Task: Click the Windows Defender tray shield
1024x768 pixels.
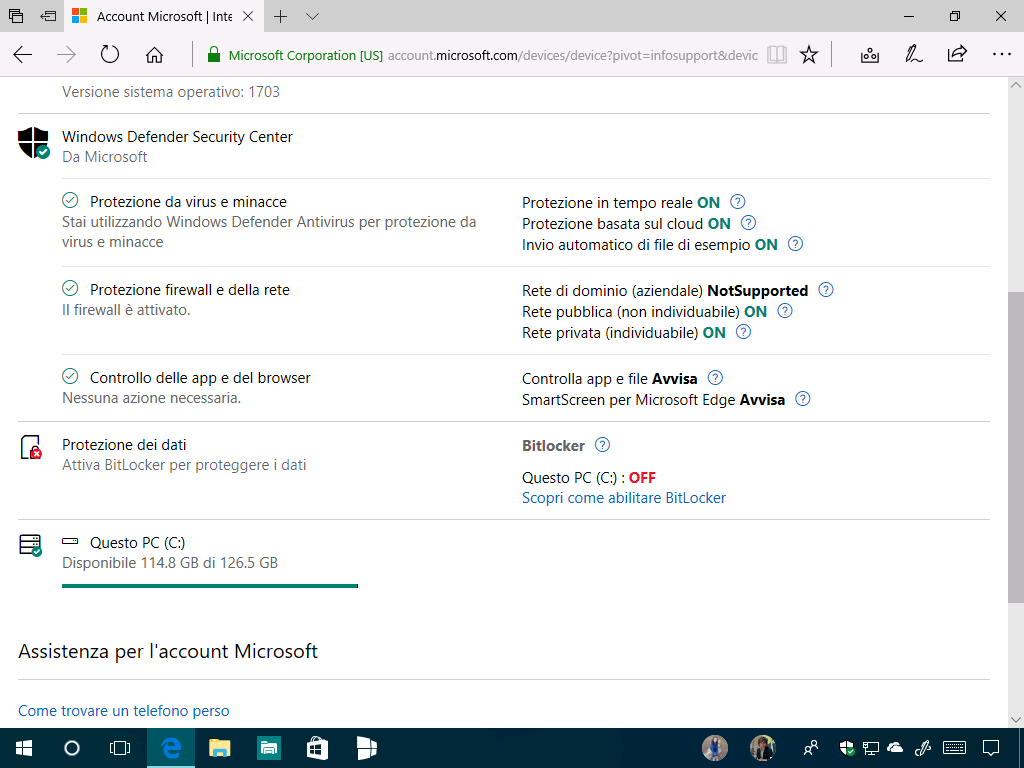Action: tap(847, 748)
